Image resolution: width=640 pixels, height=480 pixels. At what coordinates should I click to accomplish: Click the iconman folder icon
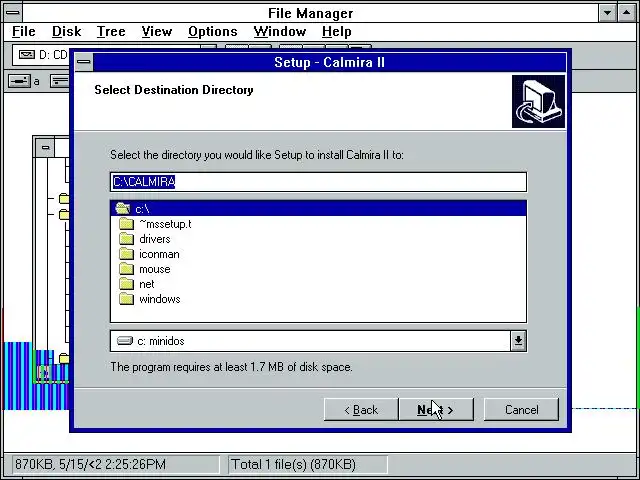tap(127, 254)
